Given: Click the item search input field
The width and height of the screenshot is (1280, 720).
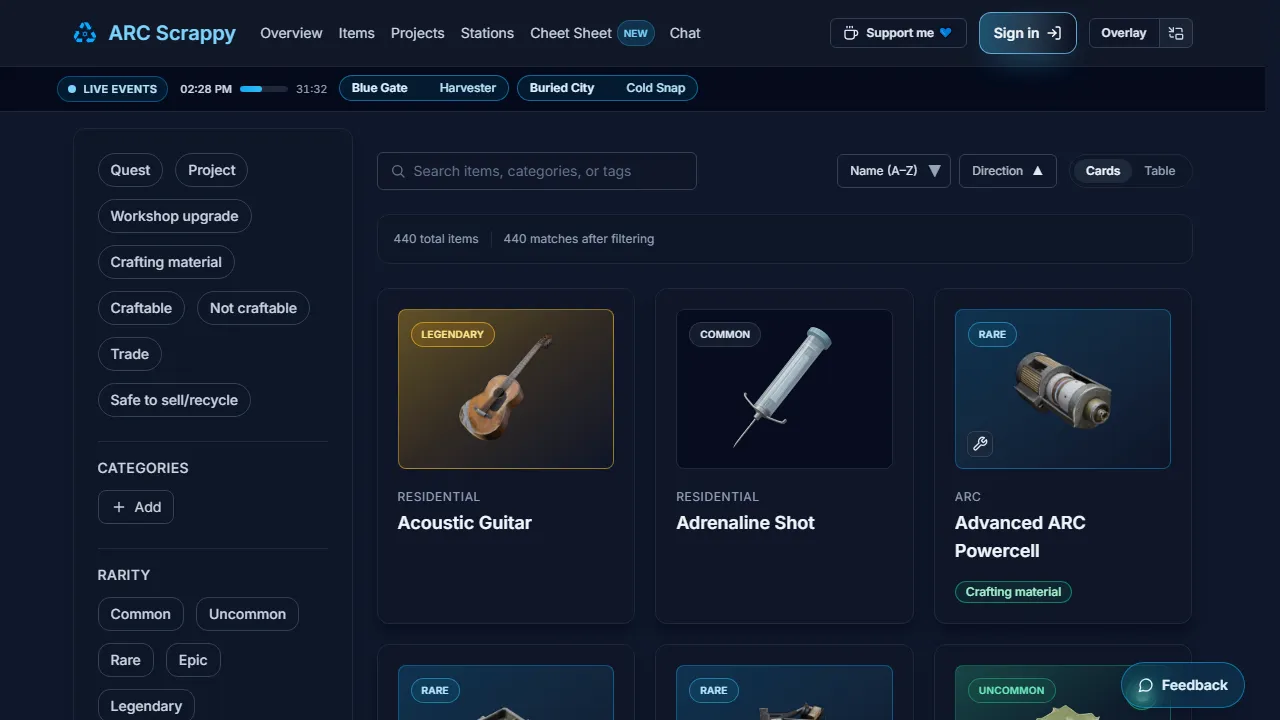Looking at the screenshot, I should click(x=536, y=171).
